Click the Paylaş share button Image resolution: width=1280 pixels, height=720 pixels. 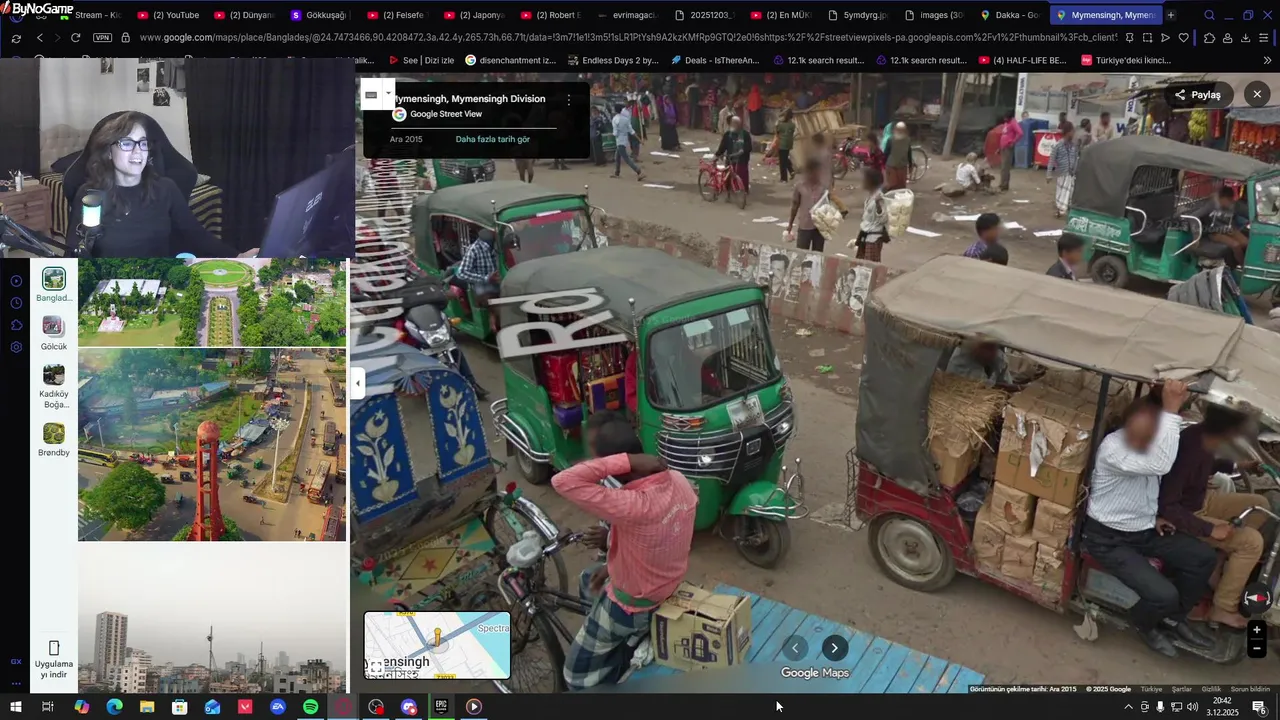coord(1198,95)
